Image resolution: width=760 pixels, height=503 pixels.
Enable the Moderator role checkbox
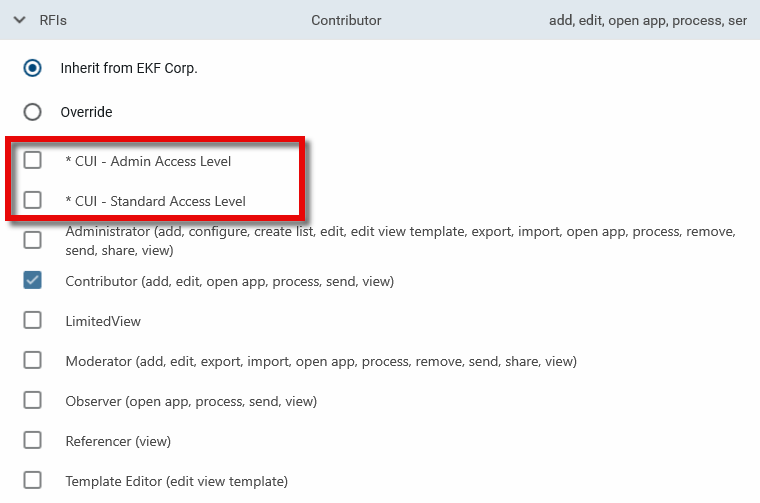33,360
